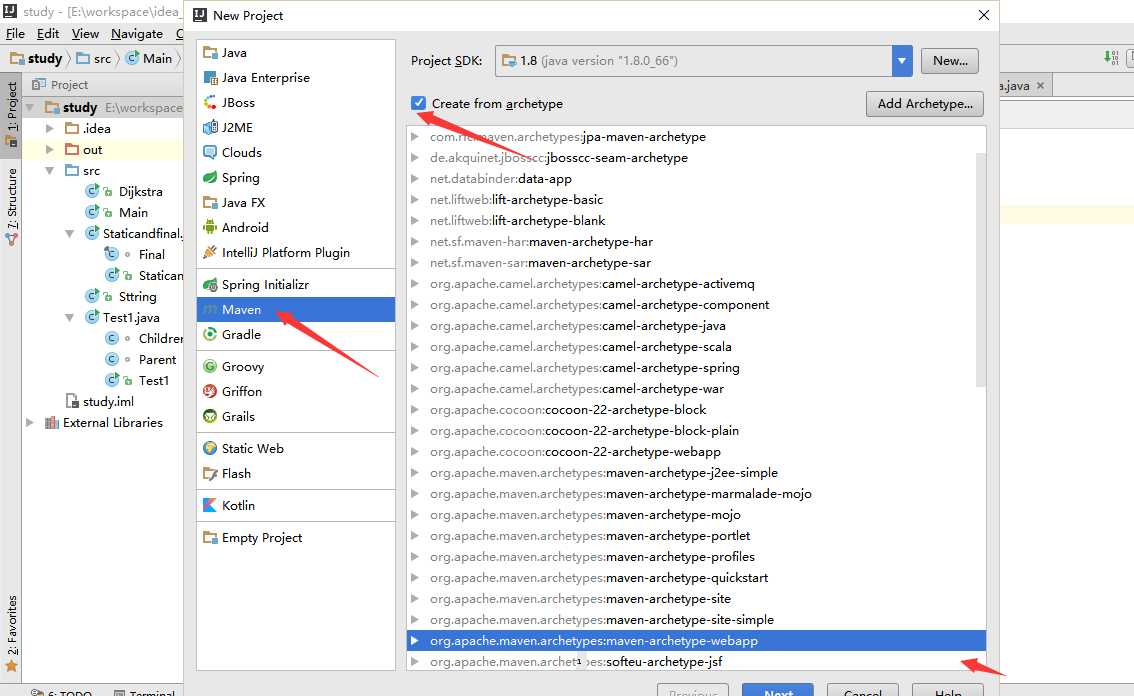Close the editor tab ending in a.java
Image resolution: width=1134 pixels, height=696 pixels.
pyautogui.click(x=1040, y=85)
